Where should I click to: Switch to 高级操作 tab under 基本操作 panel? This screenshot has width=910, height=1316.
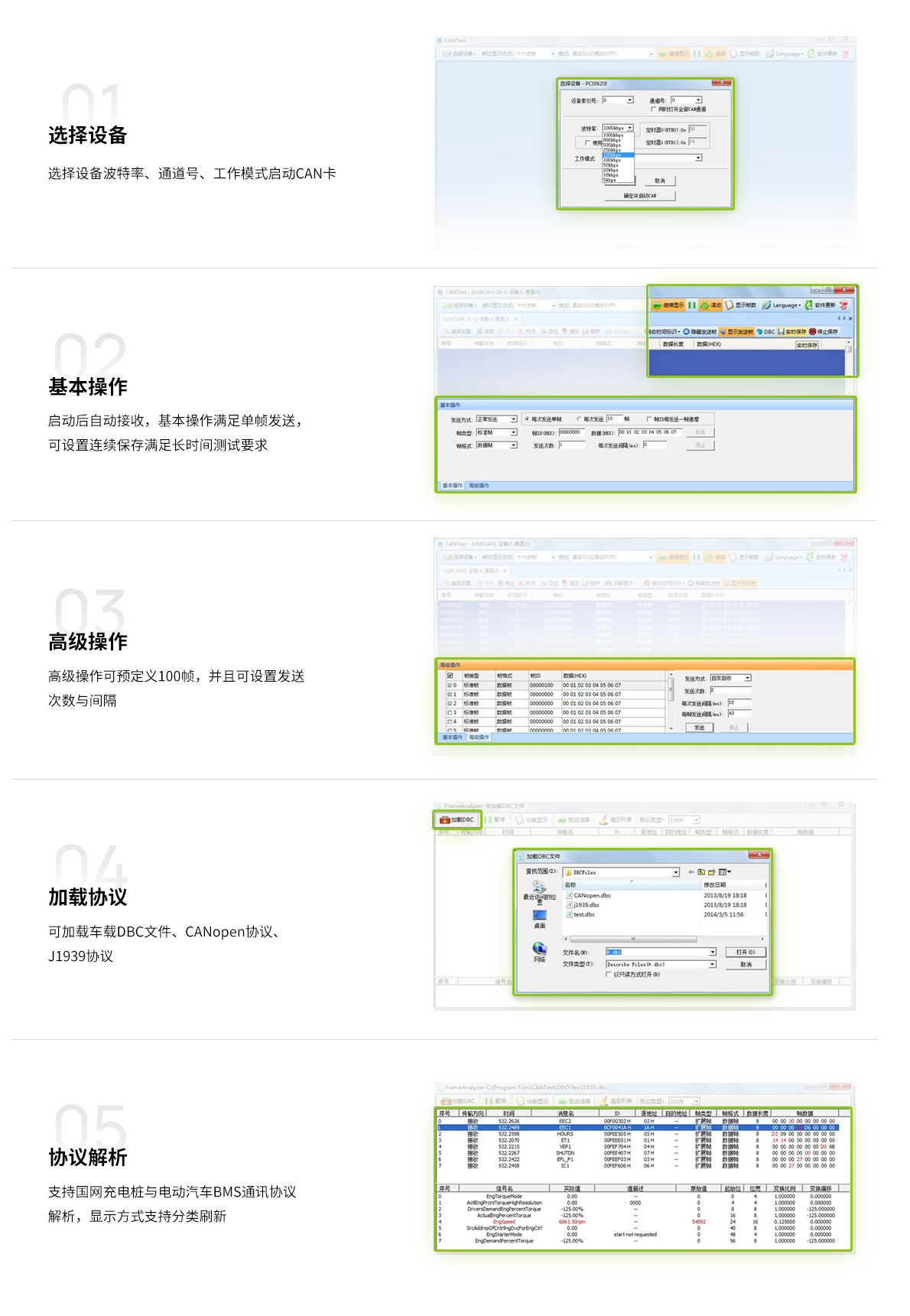tap(479, 485)
